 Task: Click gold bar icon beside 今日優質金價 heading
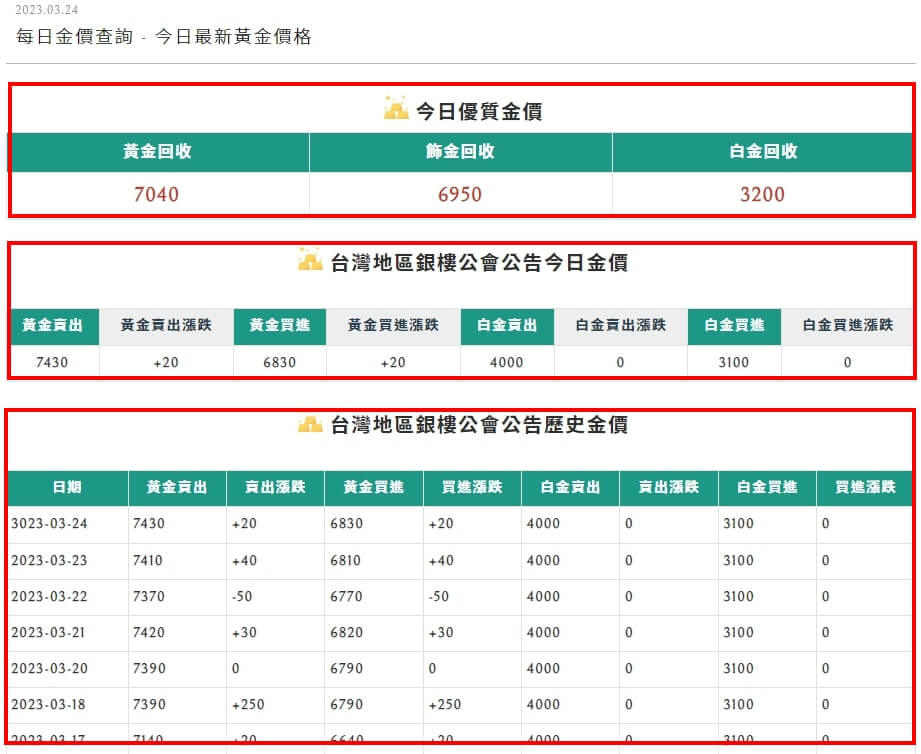click(x=396, y=108)
